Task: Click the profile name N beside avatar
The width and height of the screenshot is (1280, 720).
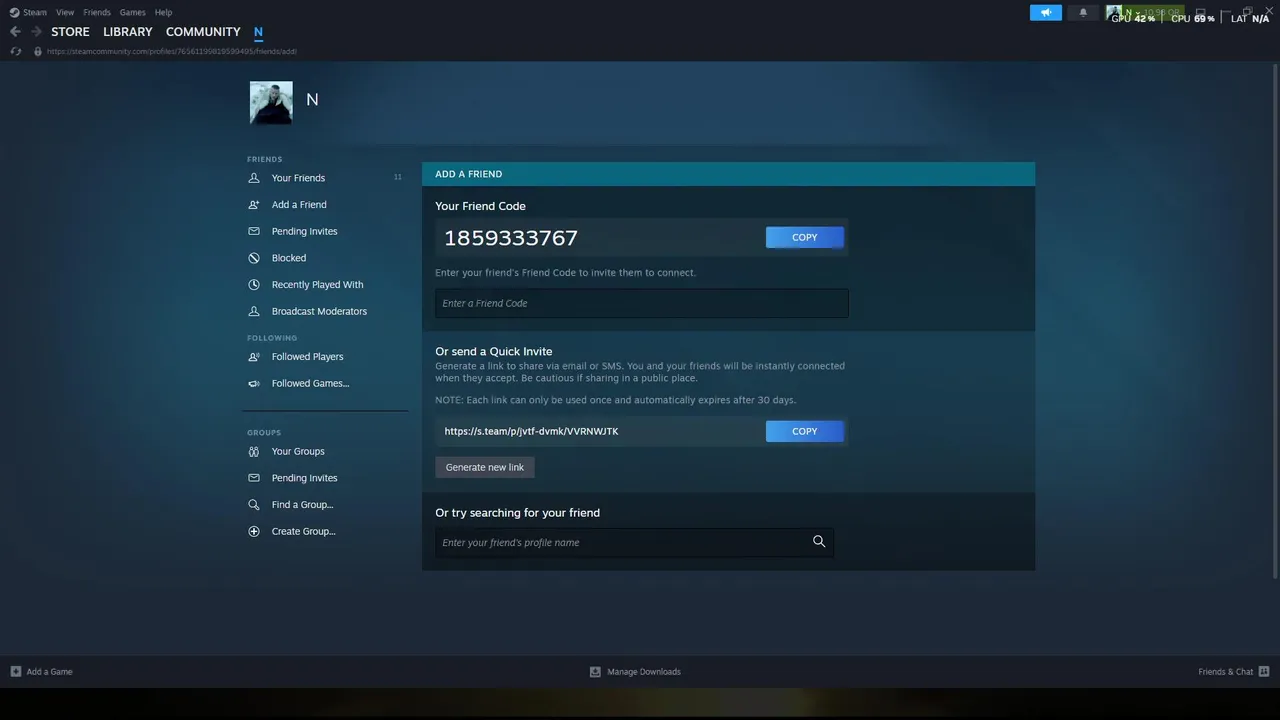Action: pyautogui.click(x=312, y=100)
